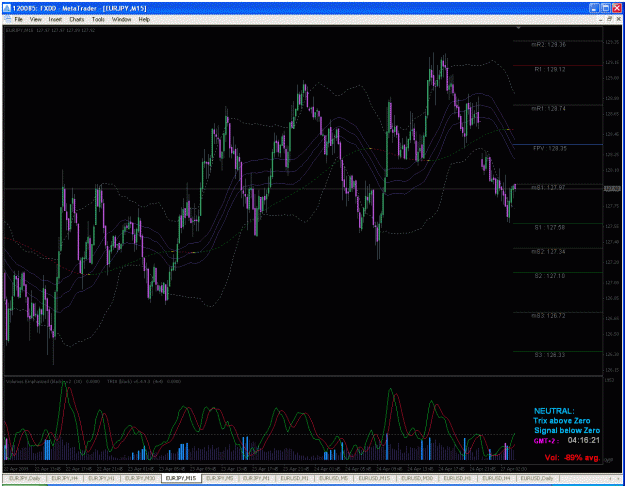The image size is (625, 486).
Task: Open the Window menu
Action: click(x=121, y=19)
